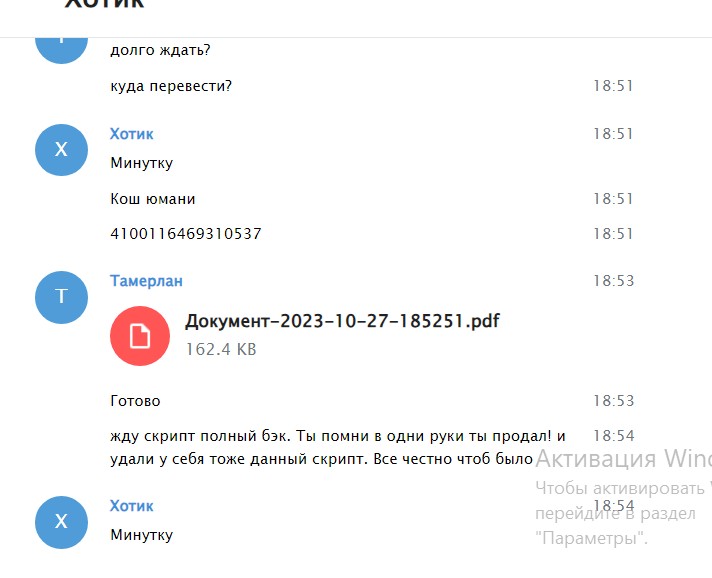The image size is (712, 578).
Task: Click the Кош юмани message
Action: [153, 199]
